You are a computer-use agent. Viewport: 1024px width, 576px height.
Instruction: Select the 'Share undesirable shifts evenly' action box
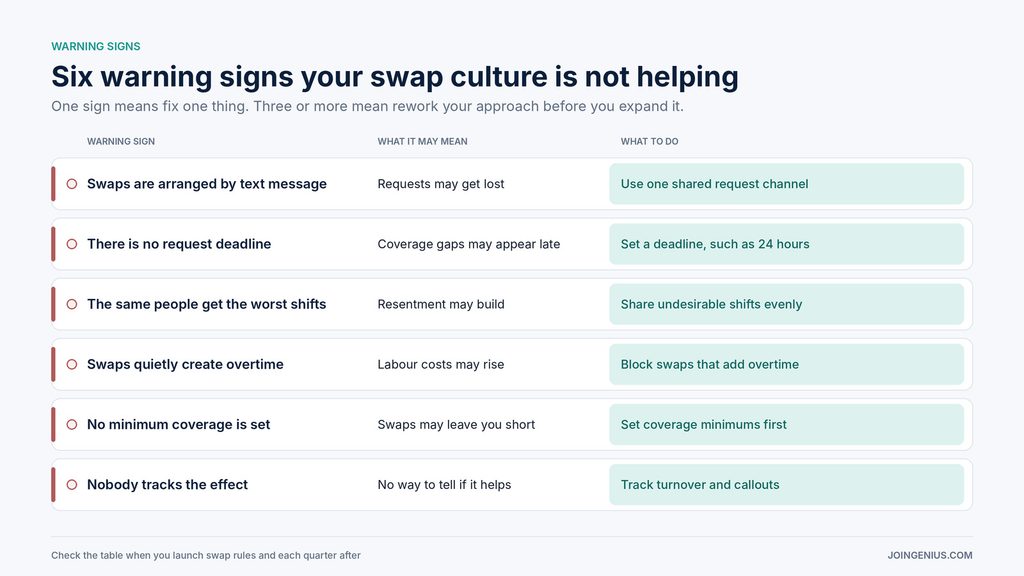click(786, 304)
